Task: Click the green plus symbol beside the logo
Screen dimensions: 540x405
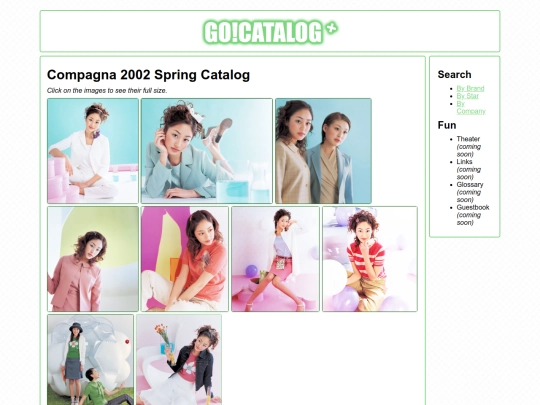Action: click(x=332, y=28)
